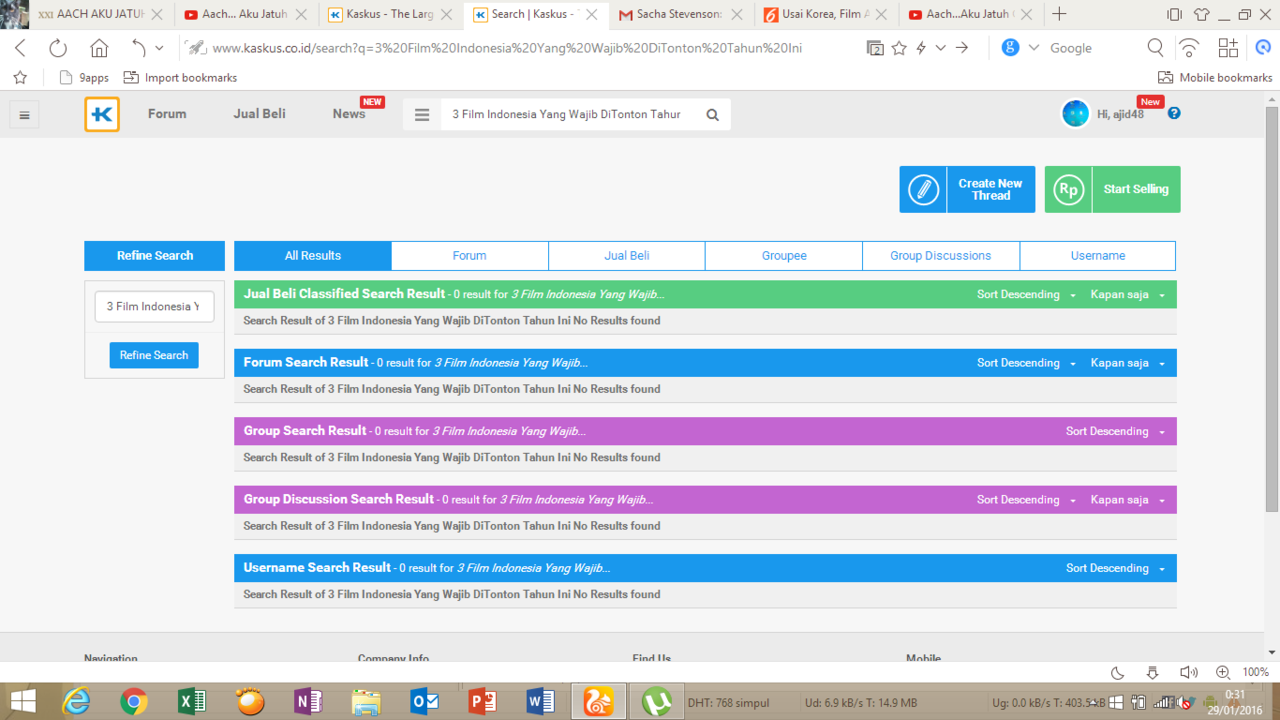Screen dimensions: 1280x720
Task: Open Sort Descending dropdown in Jual Beli results
Action: [1027, 295]
